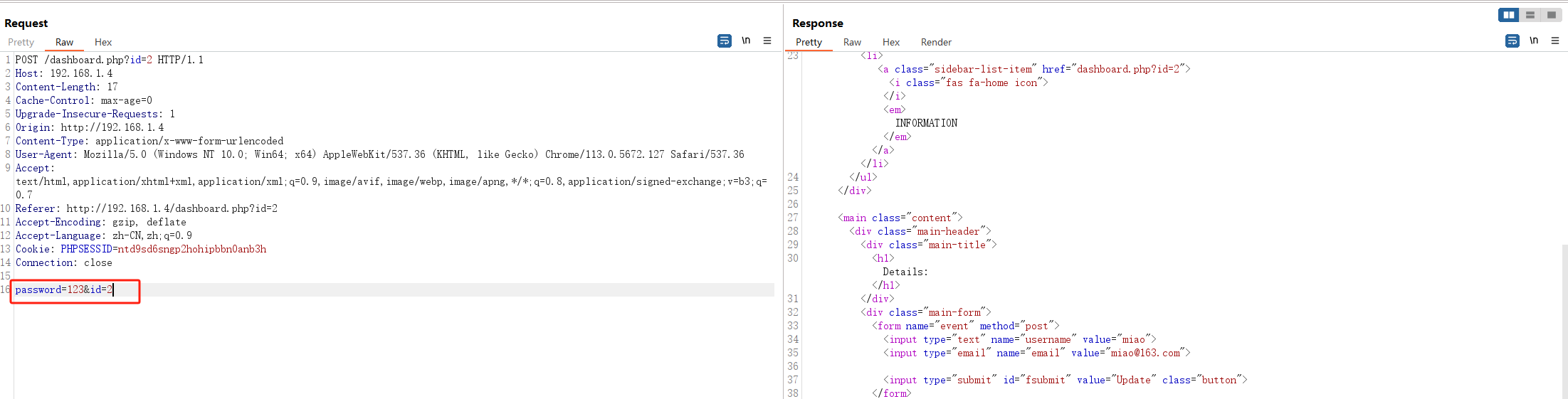Toggle word wrap in the Response panel

[x=1512, y=41]
